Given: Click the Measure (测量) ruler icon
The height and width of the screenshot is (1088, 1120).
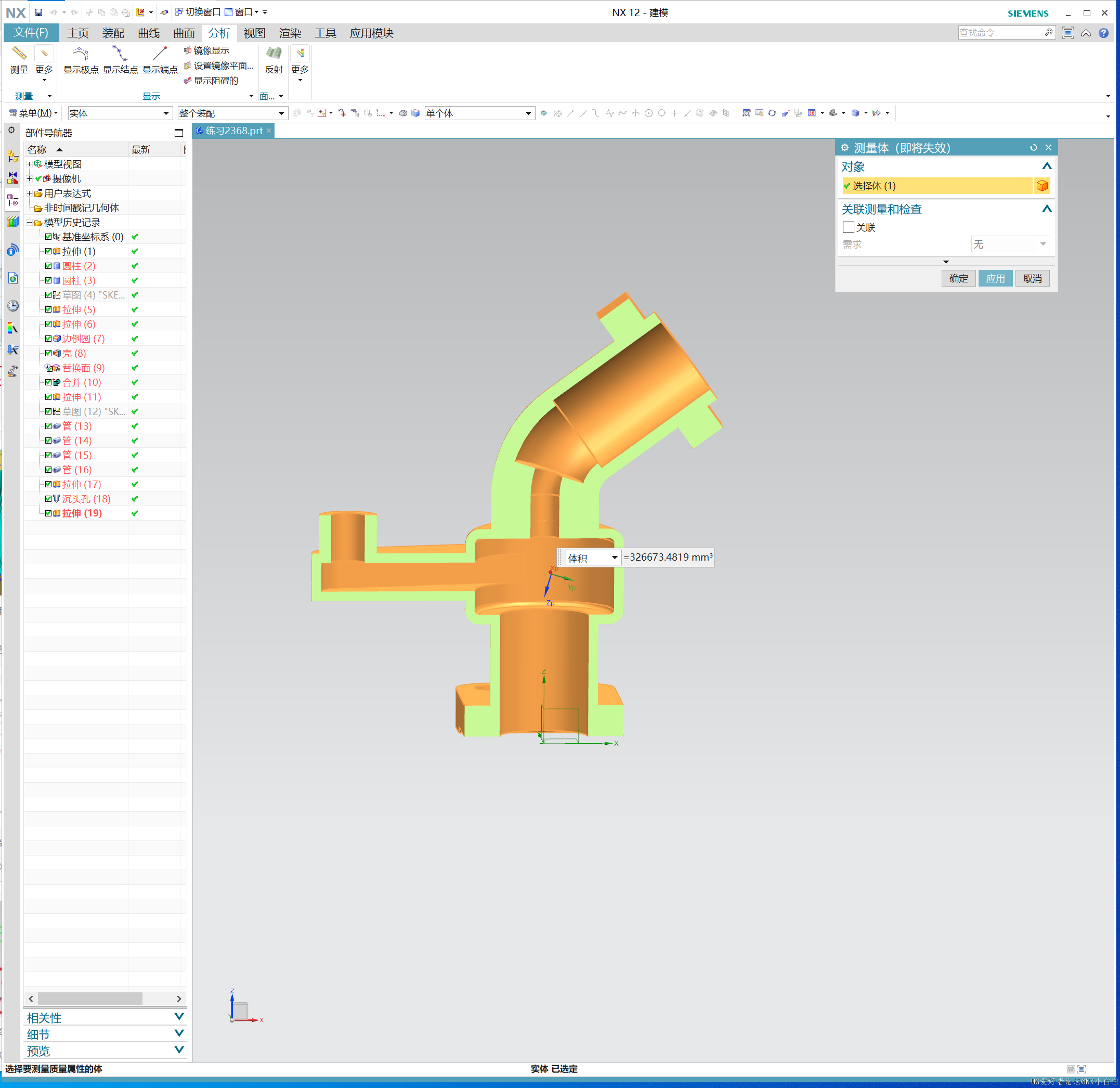Looking at the screenshot, I should coord(19,54).
